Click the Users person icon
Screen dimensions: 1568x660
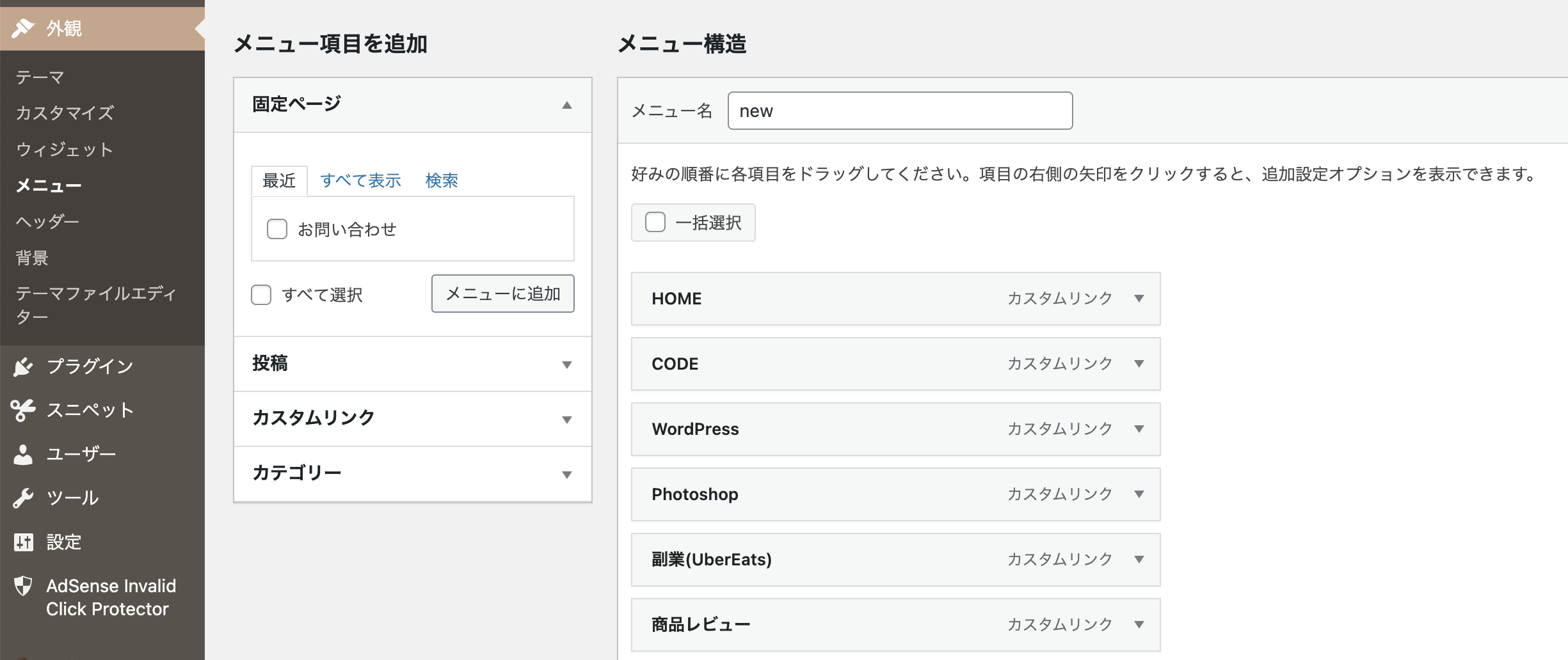(x=23, y=454)
